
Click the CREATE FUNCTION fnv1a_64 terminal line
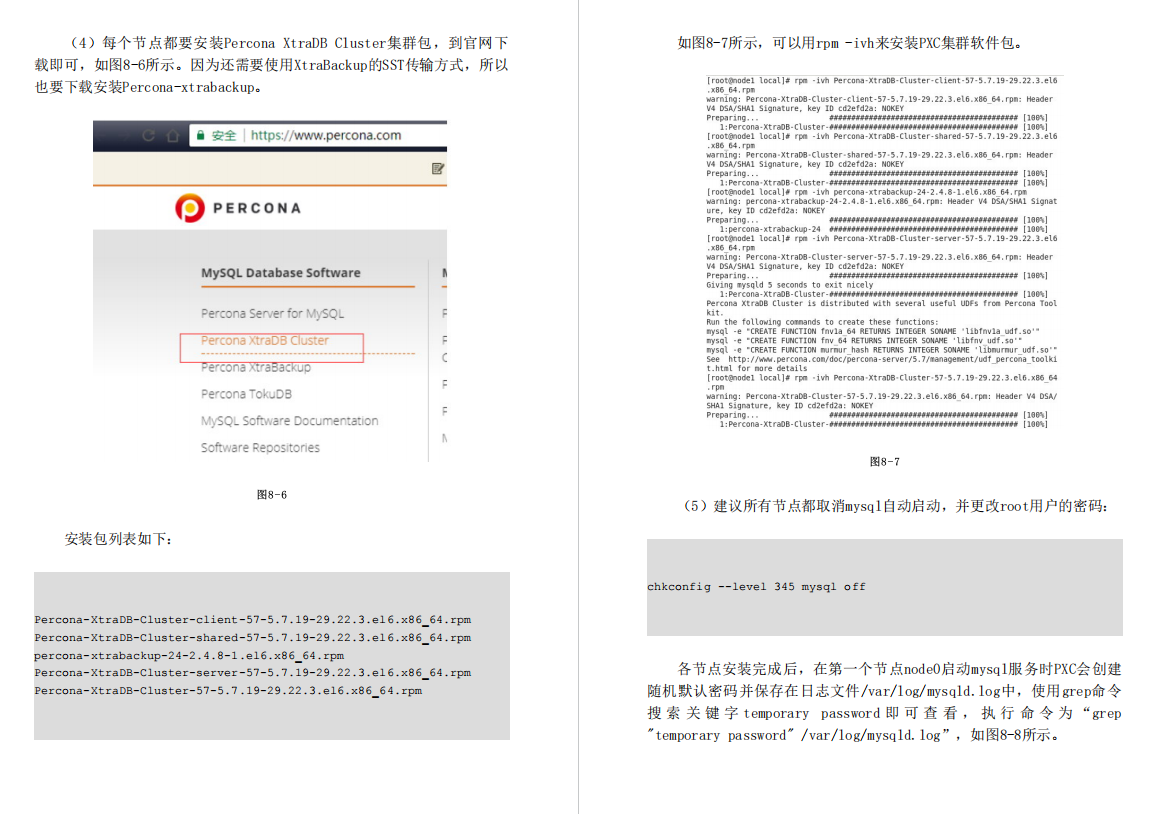[x=873, y=331]
